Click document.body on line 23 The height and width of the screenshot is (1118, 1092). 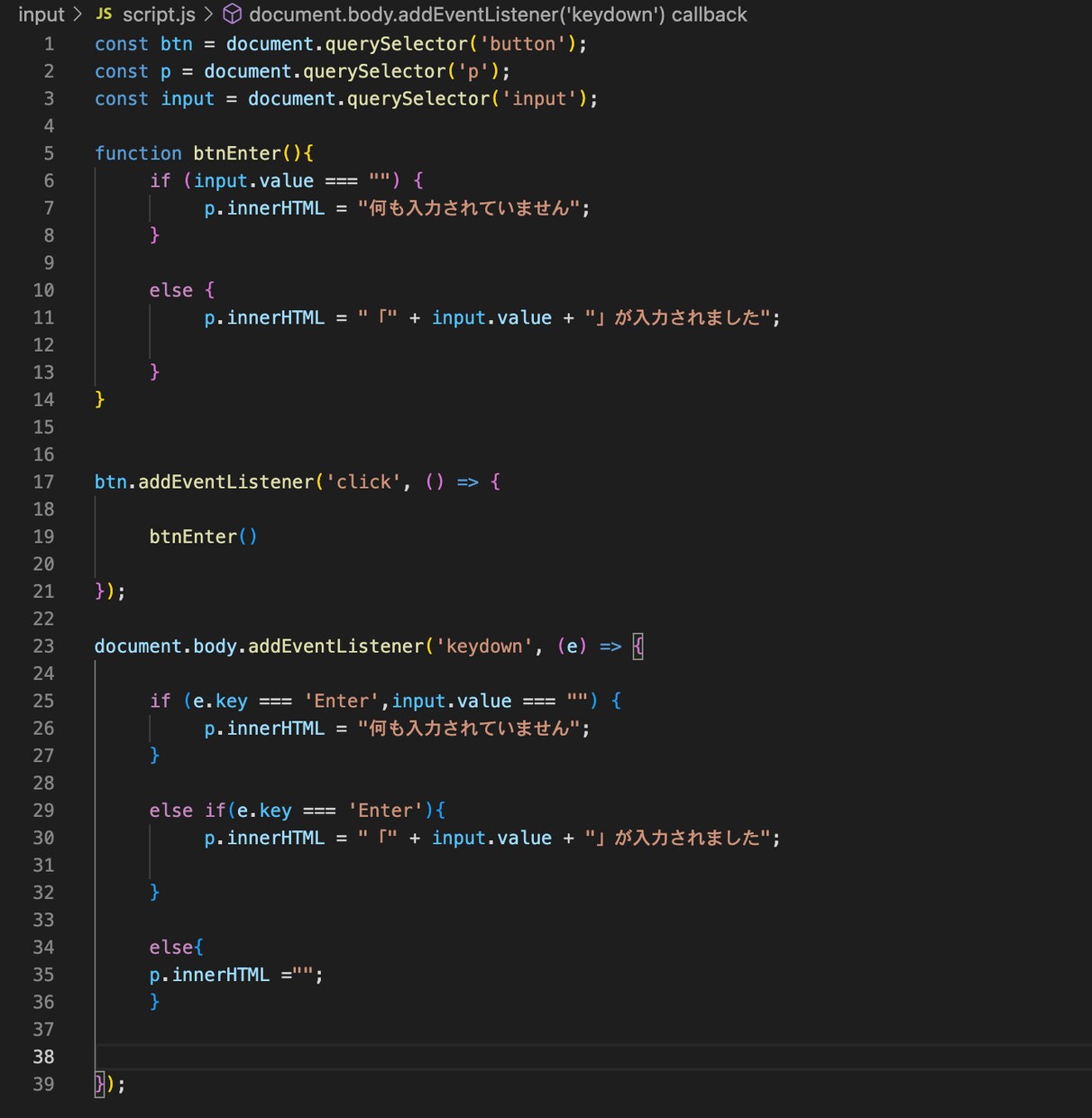(166, 646)
